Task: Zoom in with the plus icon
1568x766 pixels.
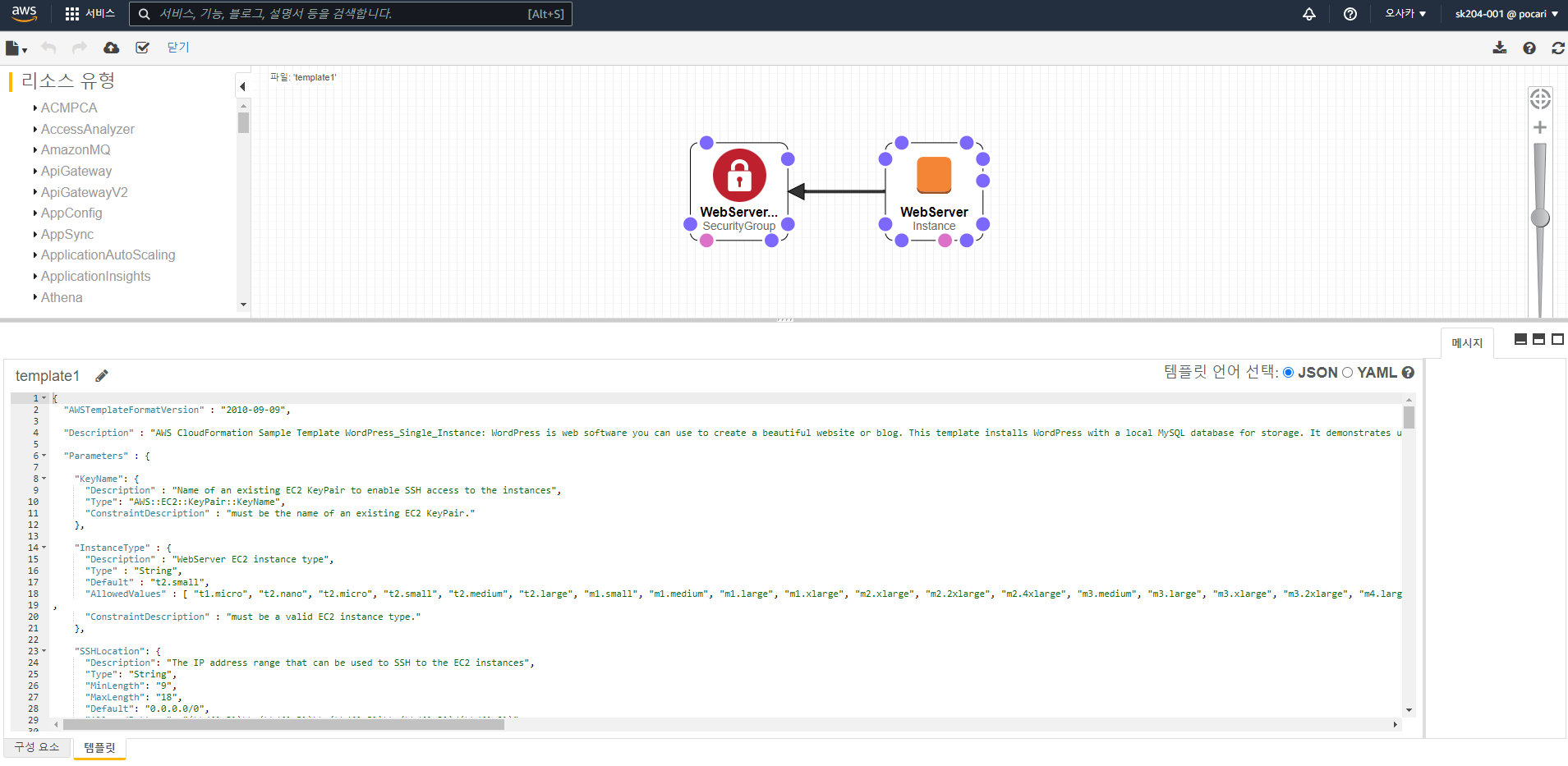Action: [1540, 127]
